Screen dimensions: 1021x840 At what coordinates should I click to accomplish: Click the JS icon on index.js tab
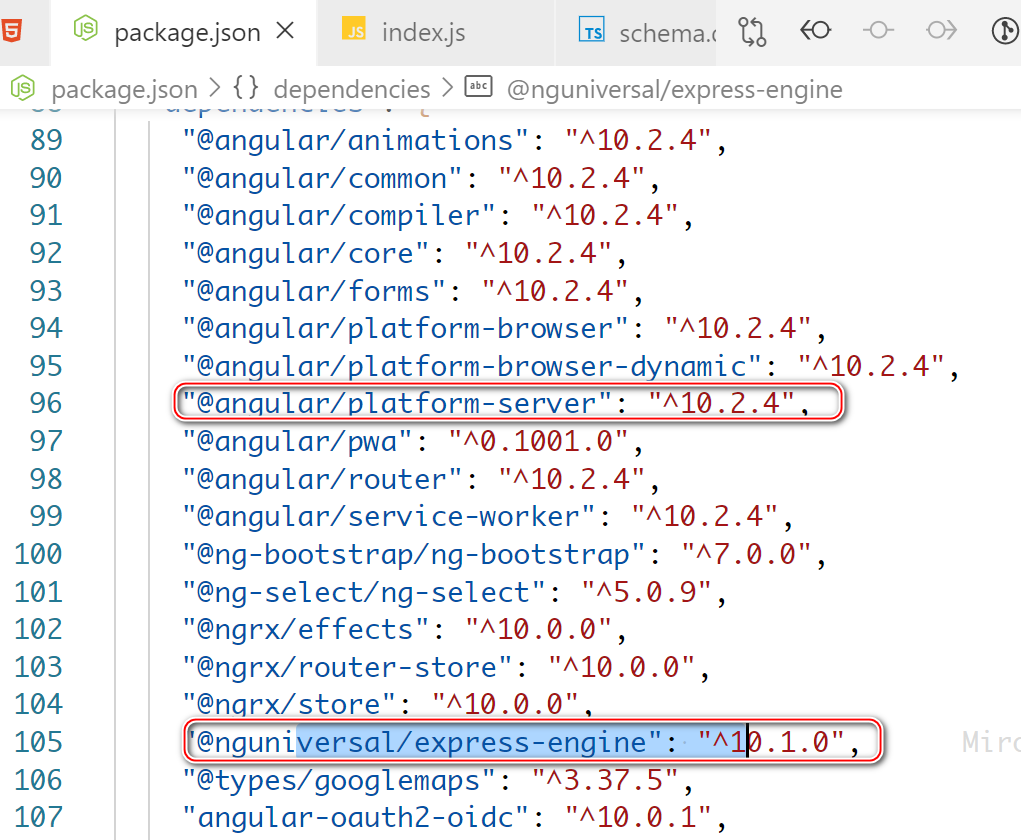[354, 29]
